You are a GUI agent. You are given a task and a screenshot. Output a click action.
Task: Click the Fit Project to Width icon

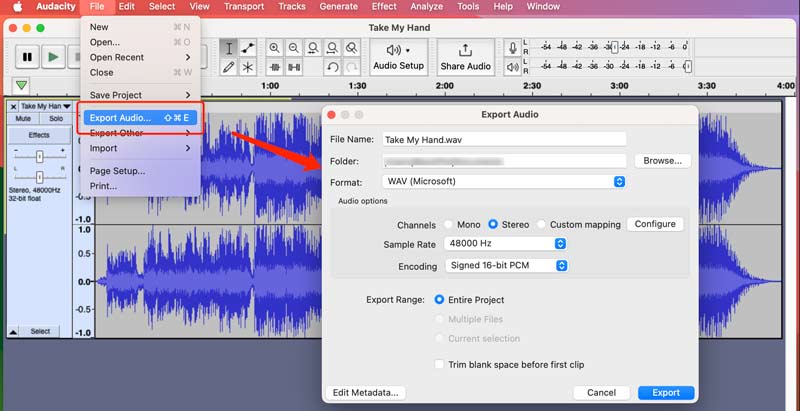(x=332, y=48)
